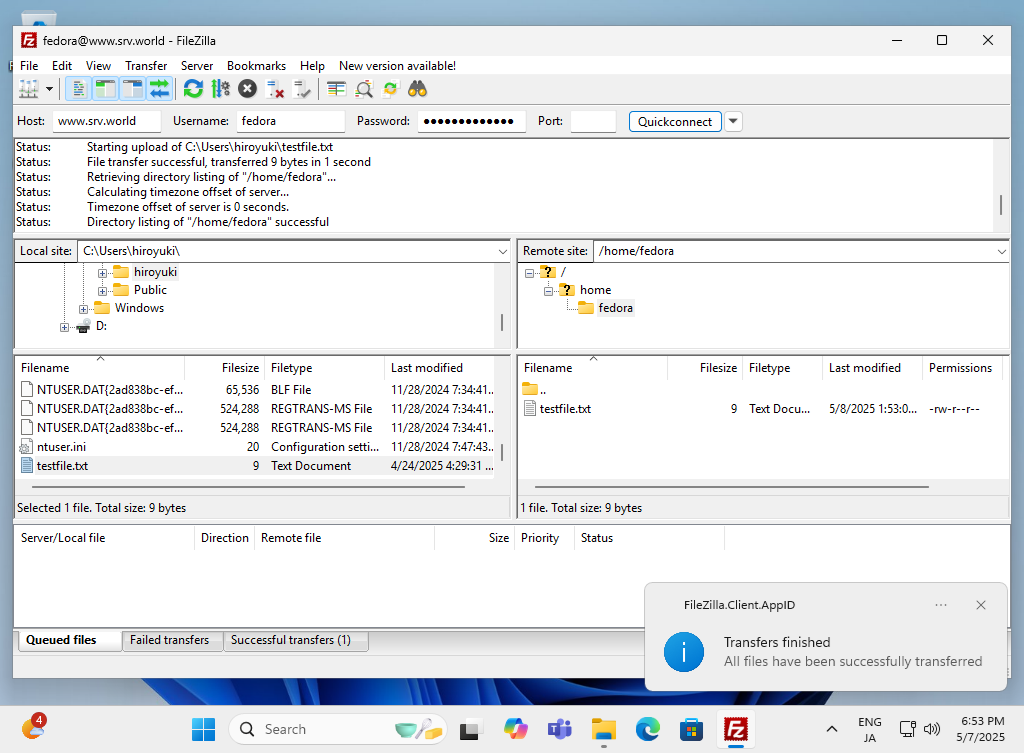
Task: Toggle remote directory tree display
Action: (x=133, y=89)
